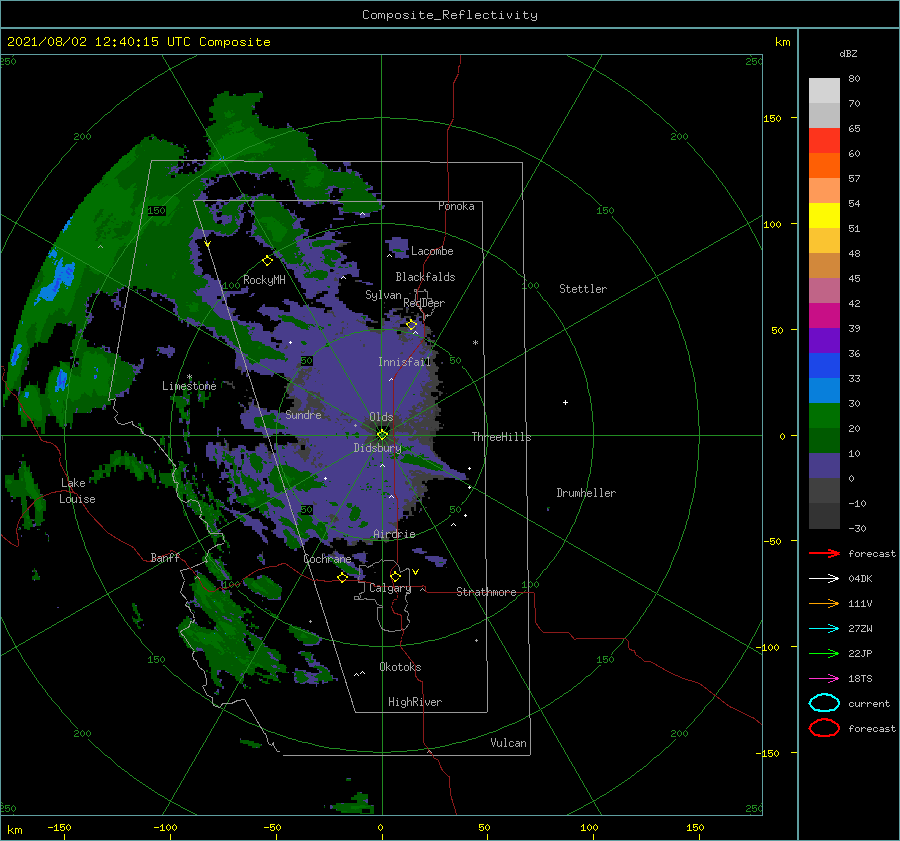The height and width of the screenshot is (841, 900).
Task: Click the magenta 18TS arrow icon
Action: 824,679
